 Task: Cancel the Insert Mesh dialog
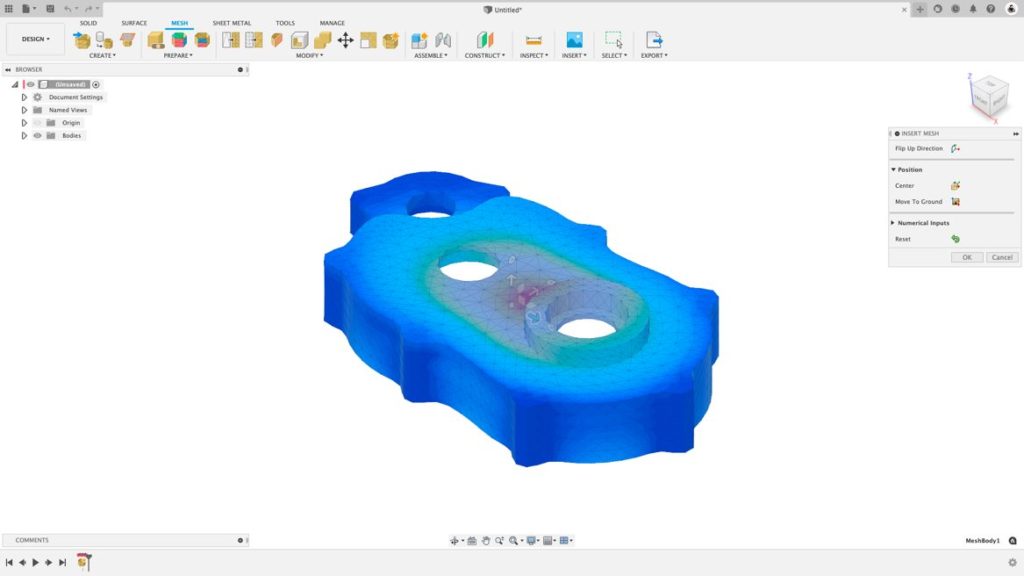(1001, 257)
